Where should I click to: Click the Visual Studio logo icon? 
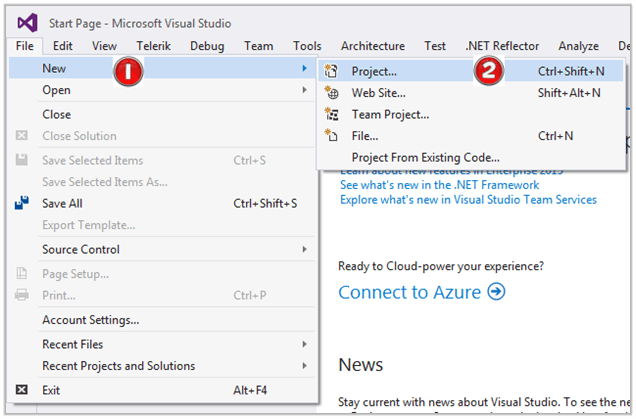click(x=28, y=23)
